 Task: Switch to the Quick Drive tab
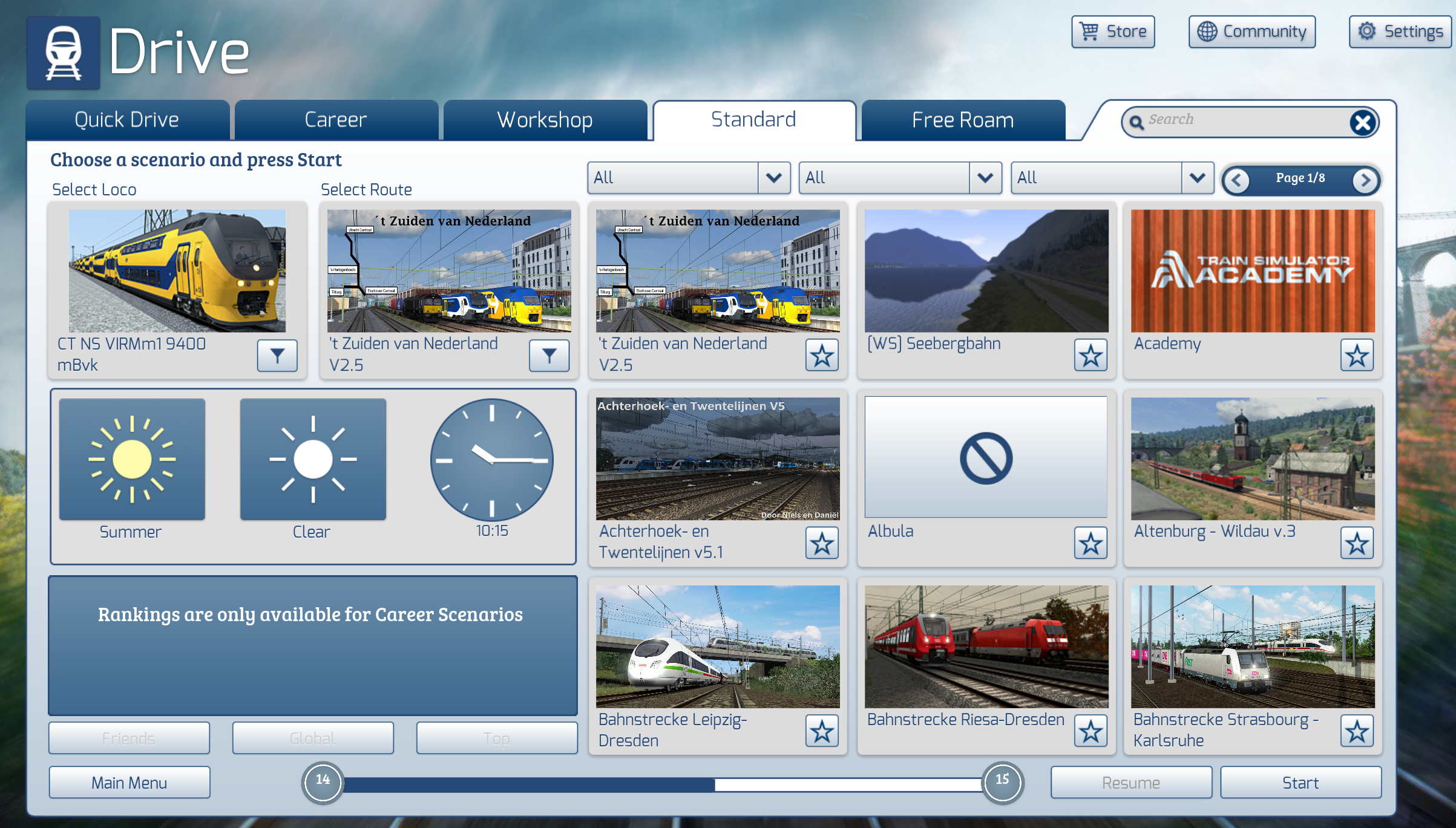127,120
